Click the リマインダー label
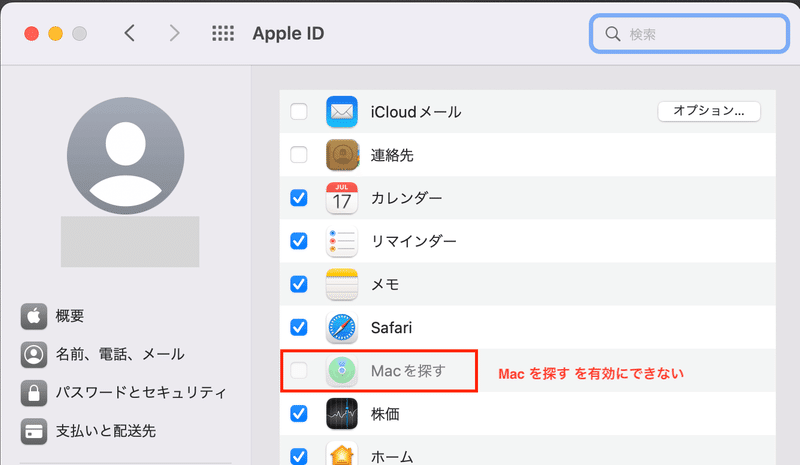This screenshot has height=465, width=800. 413,241
